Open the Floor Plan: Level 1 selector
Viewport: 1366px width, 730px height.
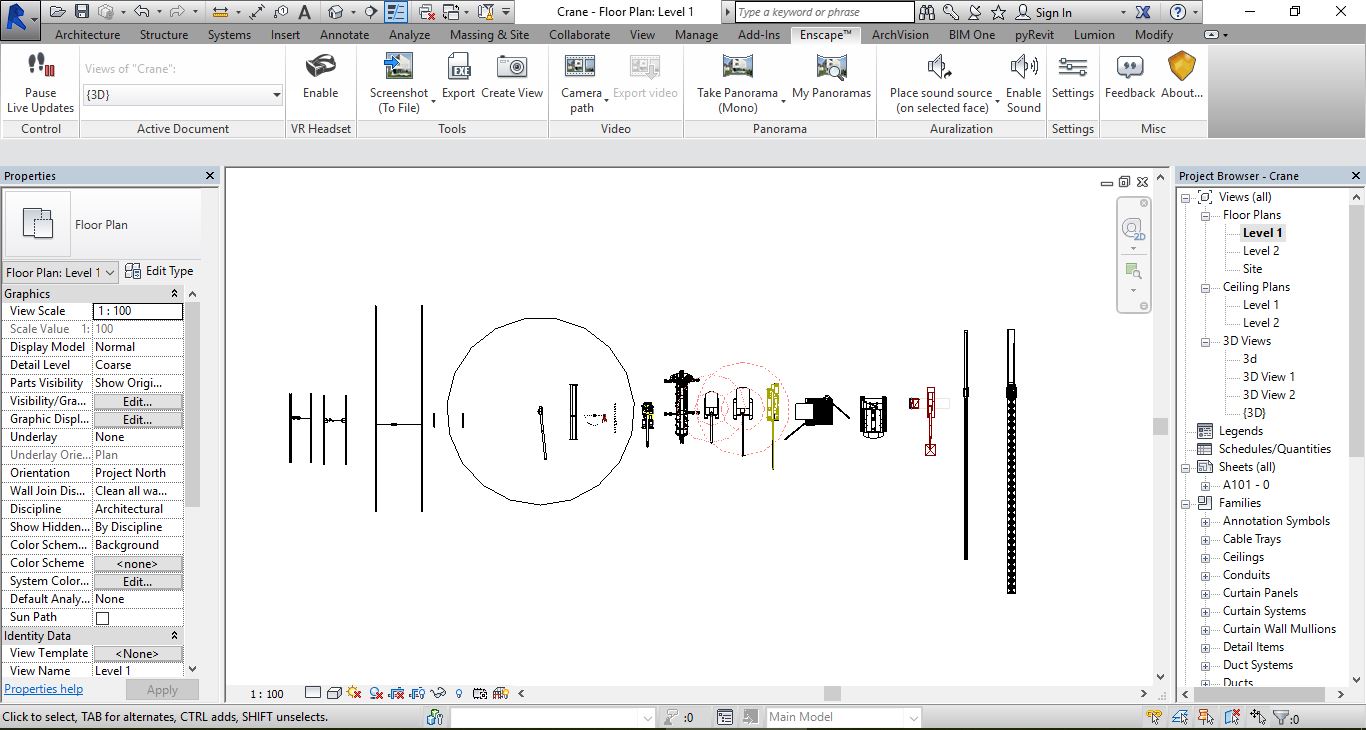point(60,272)
